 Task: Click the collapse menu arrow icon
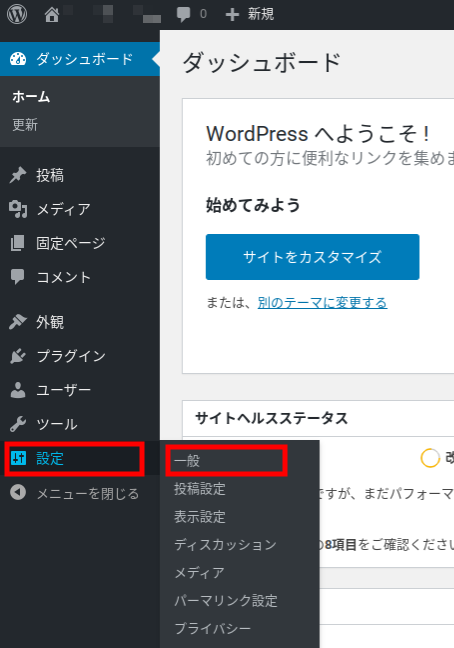tap(18, 493)
